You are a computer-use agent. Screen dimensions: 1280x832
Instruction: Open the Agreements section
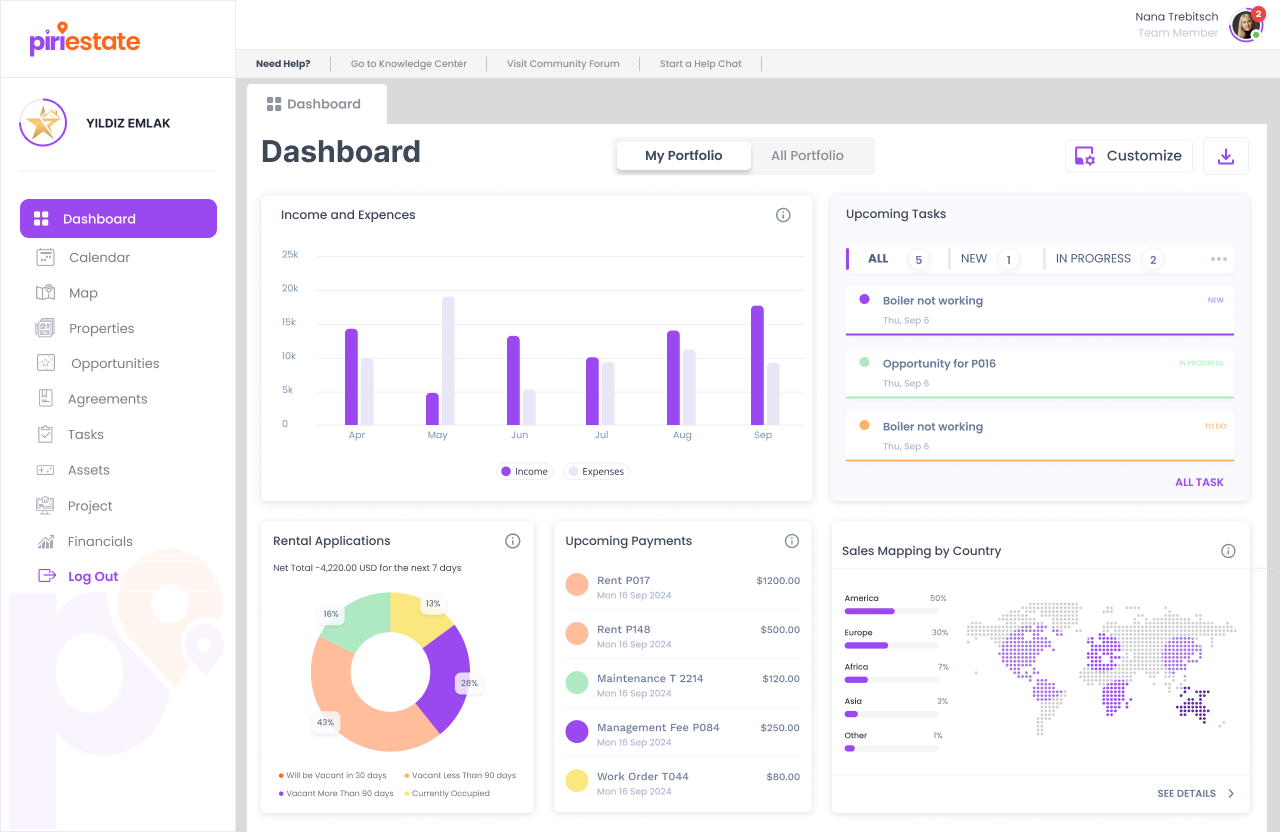point(107,398)
